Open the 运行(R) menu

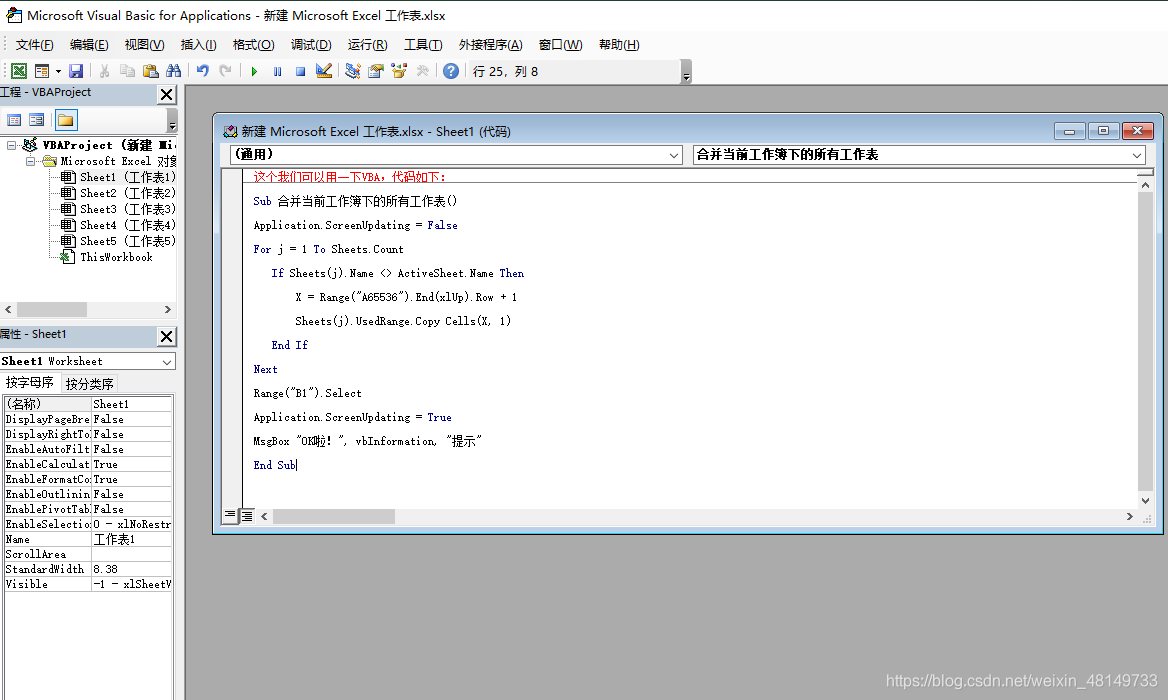point(367,45)
